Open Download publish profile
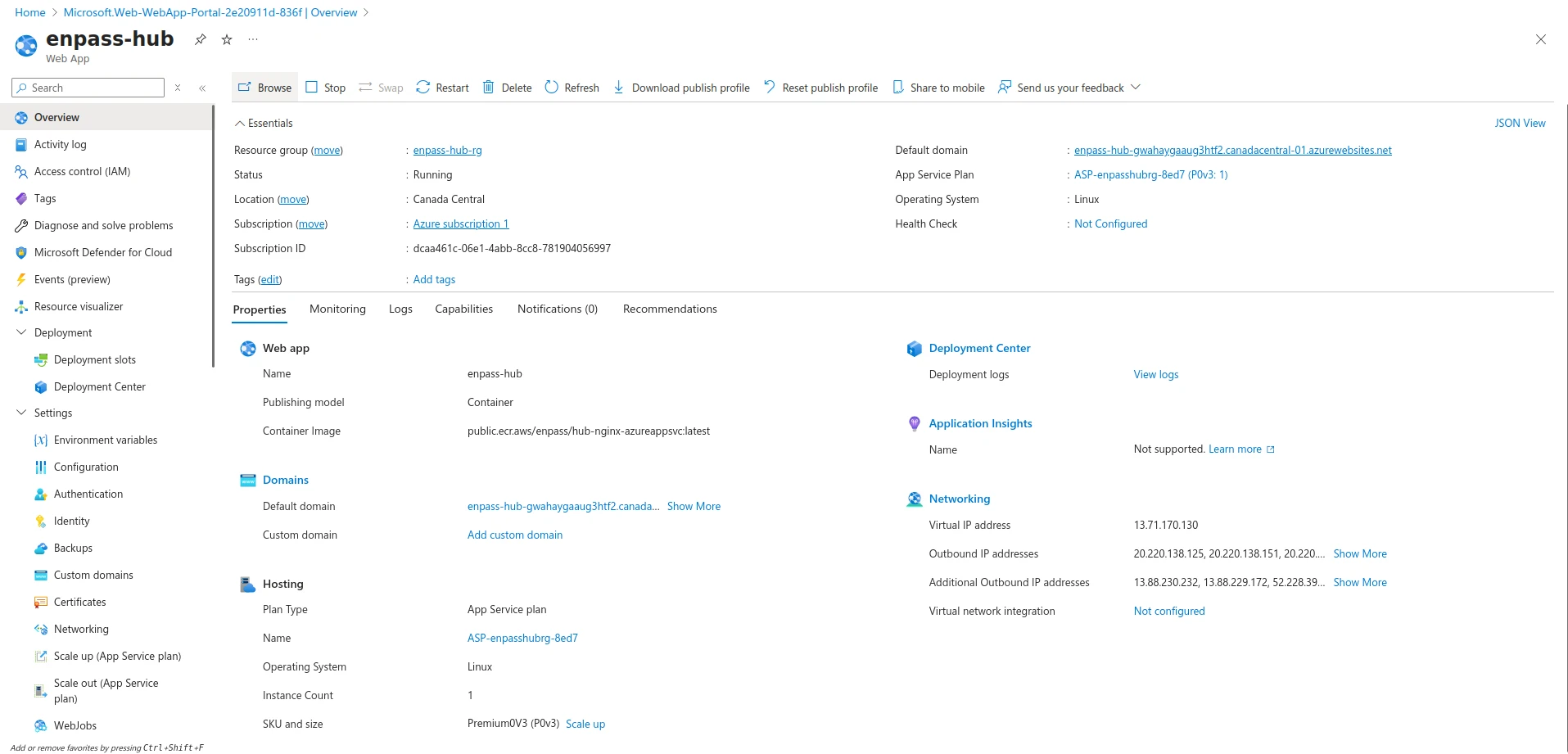The height and width of the screenshot is (754, 1568). 681,88
